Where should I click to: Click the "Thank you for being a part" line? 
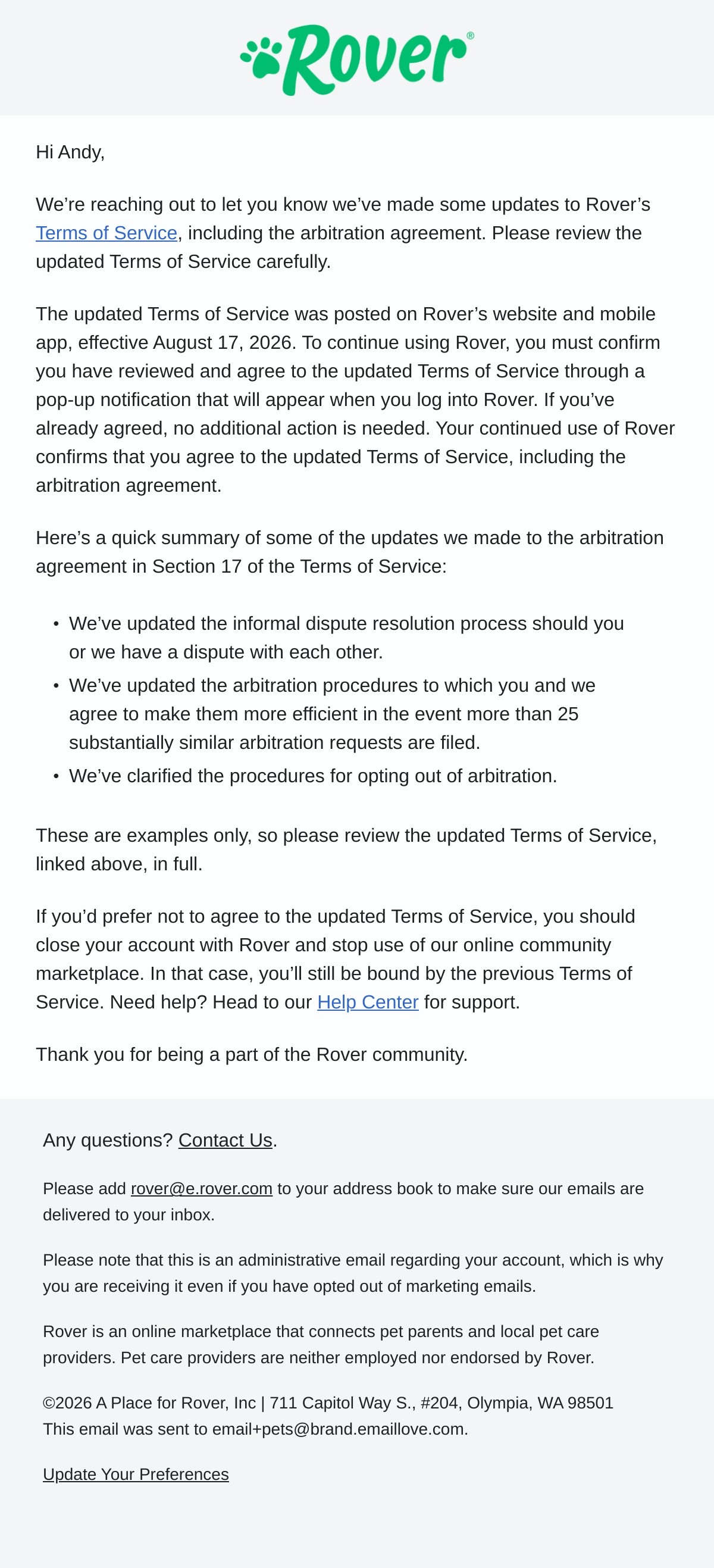252,1054
